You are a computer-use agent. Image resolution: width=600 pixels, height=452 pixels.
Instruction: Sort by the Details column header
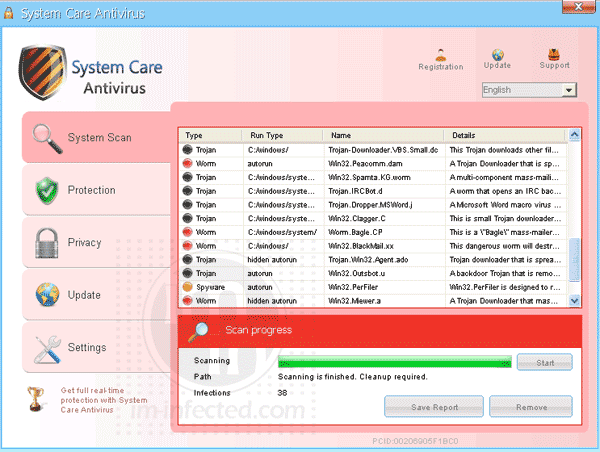pos(504,135)
